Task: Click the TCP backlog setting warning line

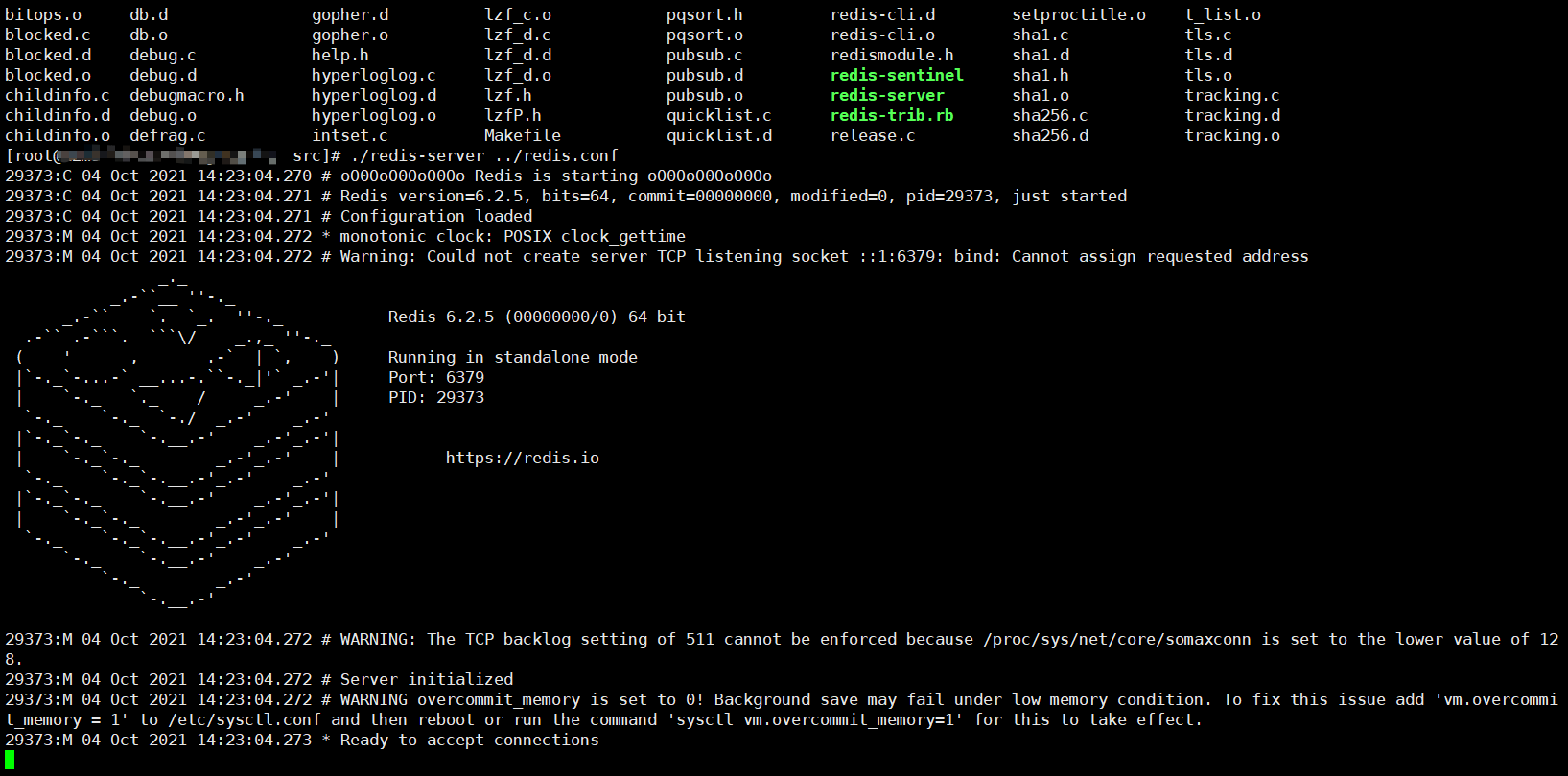Action: point(782,648)
